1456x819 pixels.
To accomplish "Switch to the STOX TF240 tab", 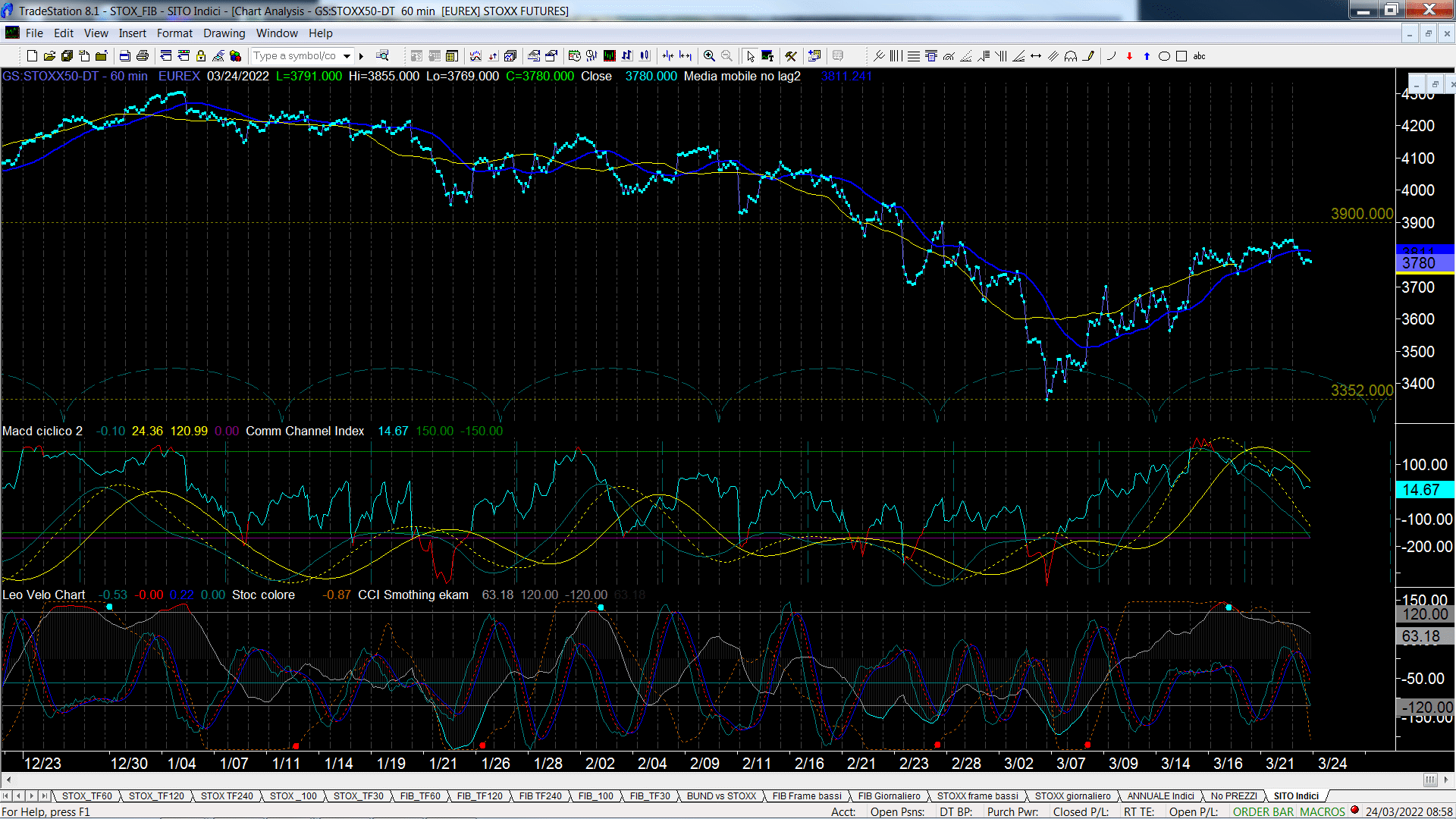I will (227, 795).
